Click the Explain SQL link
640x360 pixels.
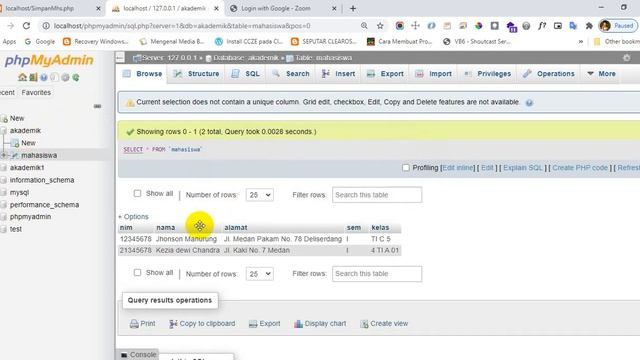(x=523, y=168)
